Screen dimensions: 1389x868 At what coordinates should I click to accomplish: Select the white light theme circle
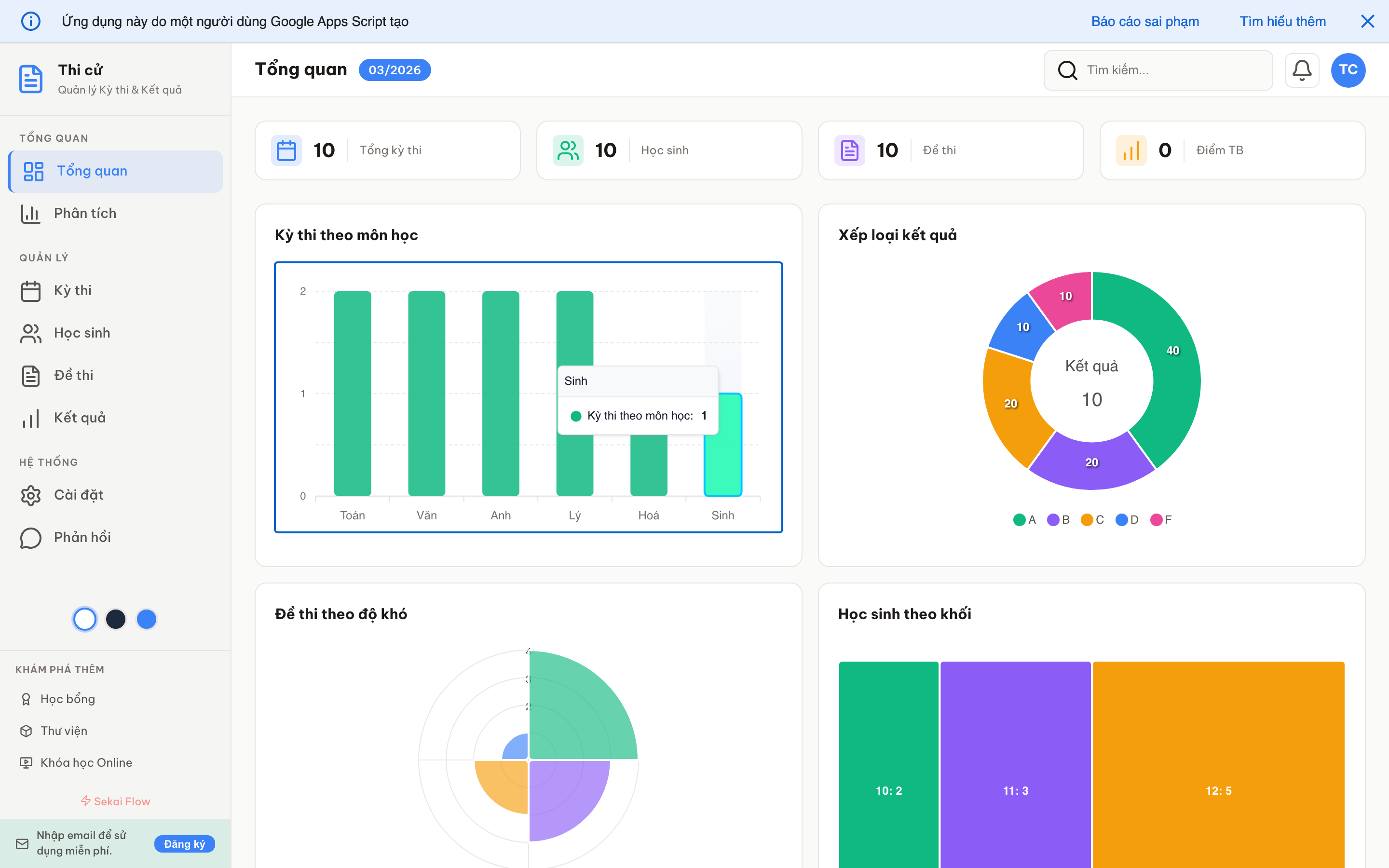click(85, 619)
